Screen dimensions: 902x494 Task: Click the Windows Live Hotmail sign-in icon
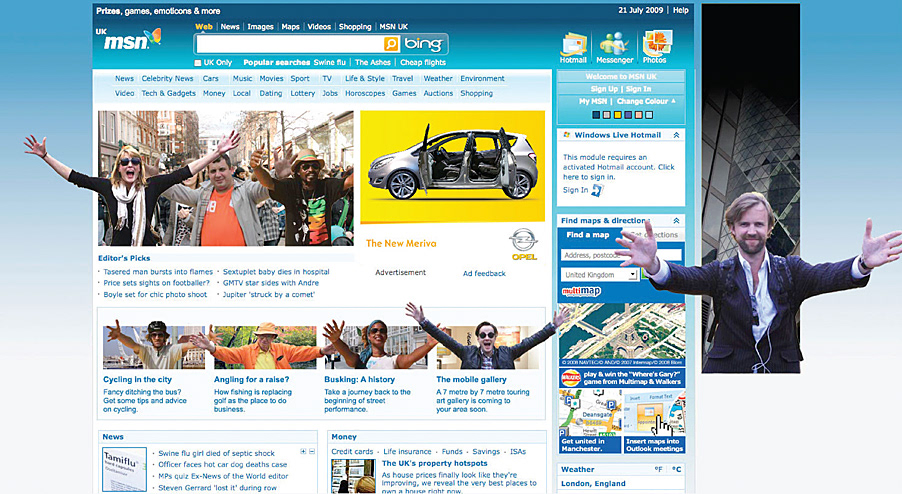tap(597, 190)
